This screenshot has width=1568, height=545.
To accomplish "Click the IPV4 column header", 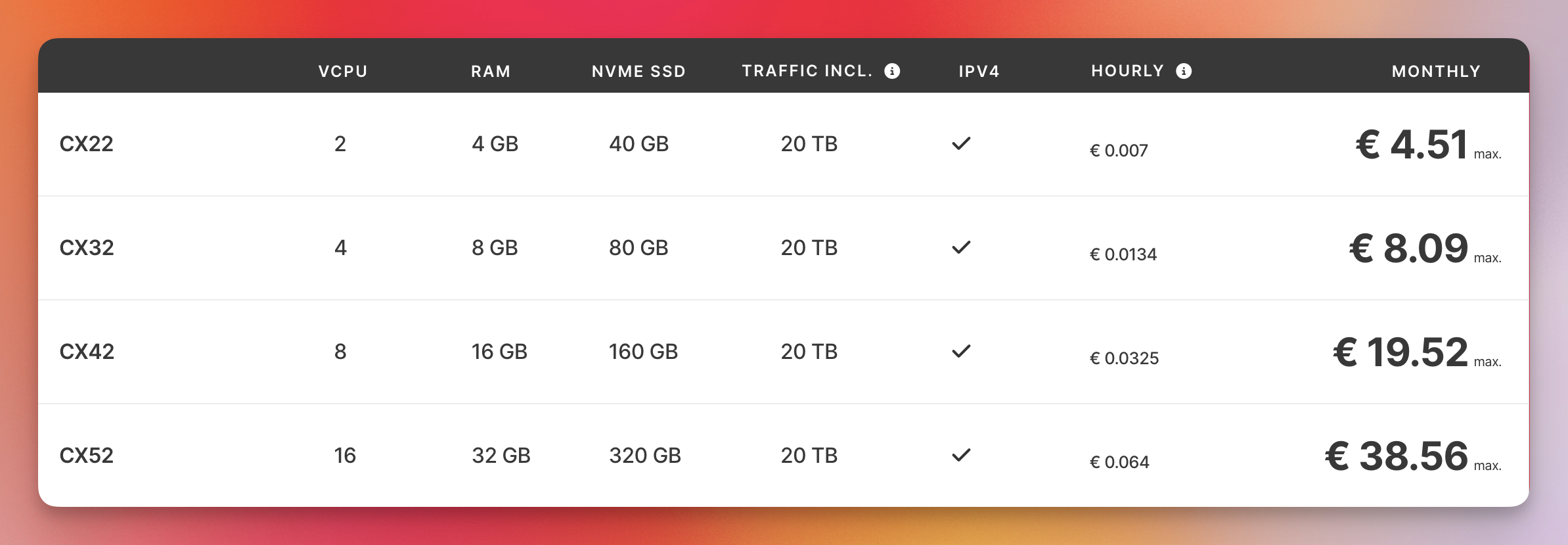I will [x=979, y=72].
